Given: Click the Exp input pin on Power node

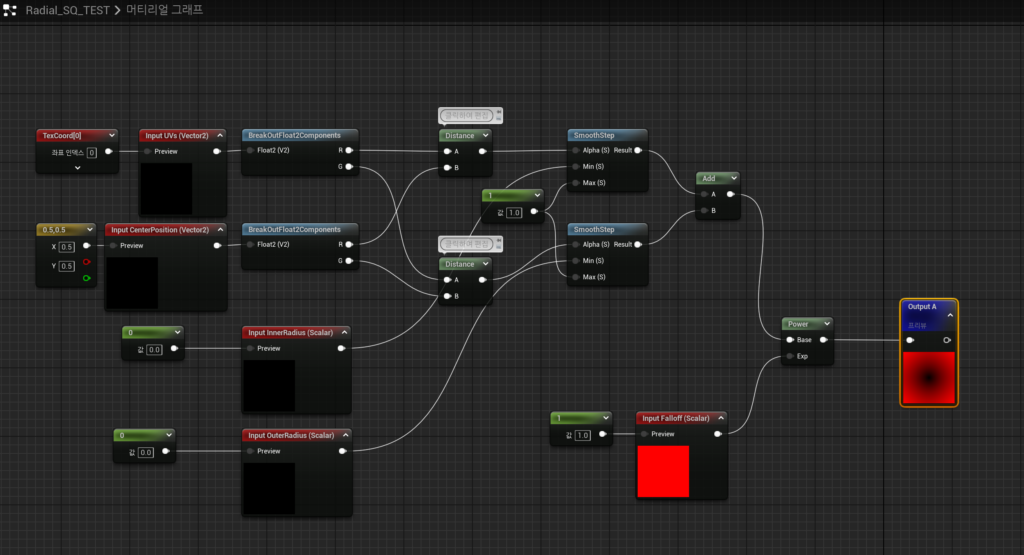Looking at the screenshot, I should [791, 355].
